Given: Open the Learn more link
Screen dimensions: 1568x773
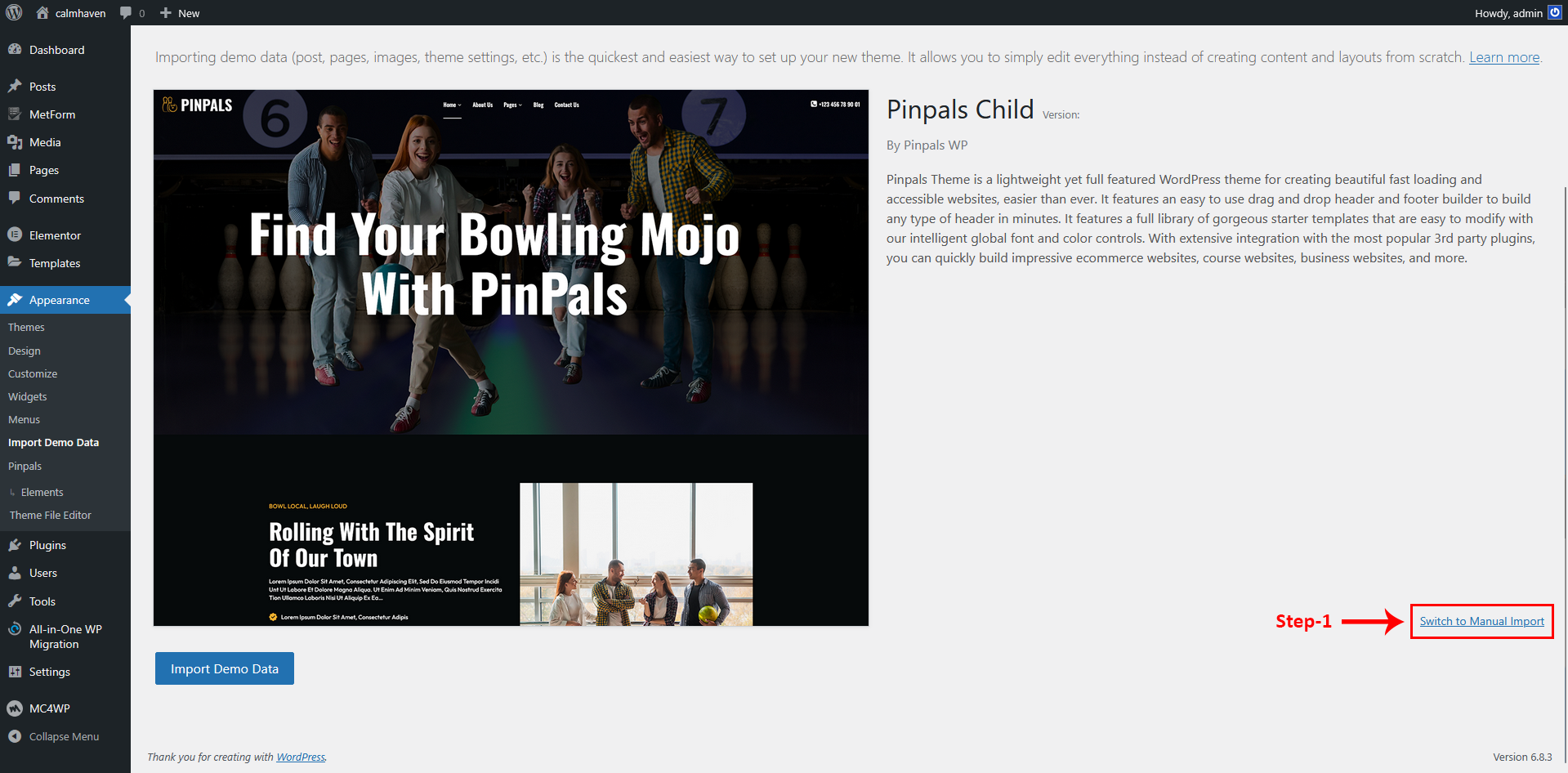Looking at the screenshot, I should [1503, 57].
